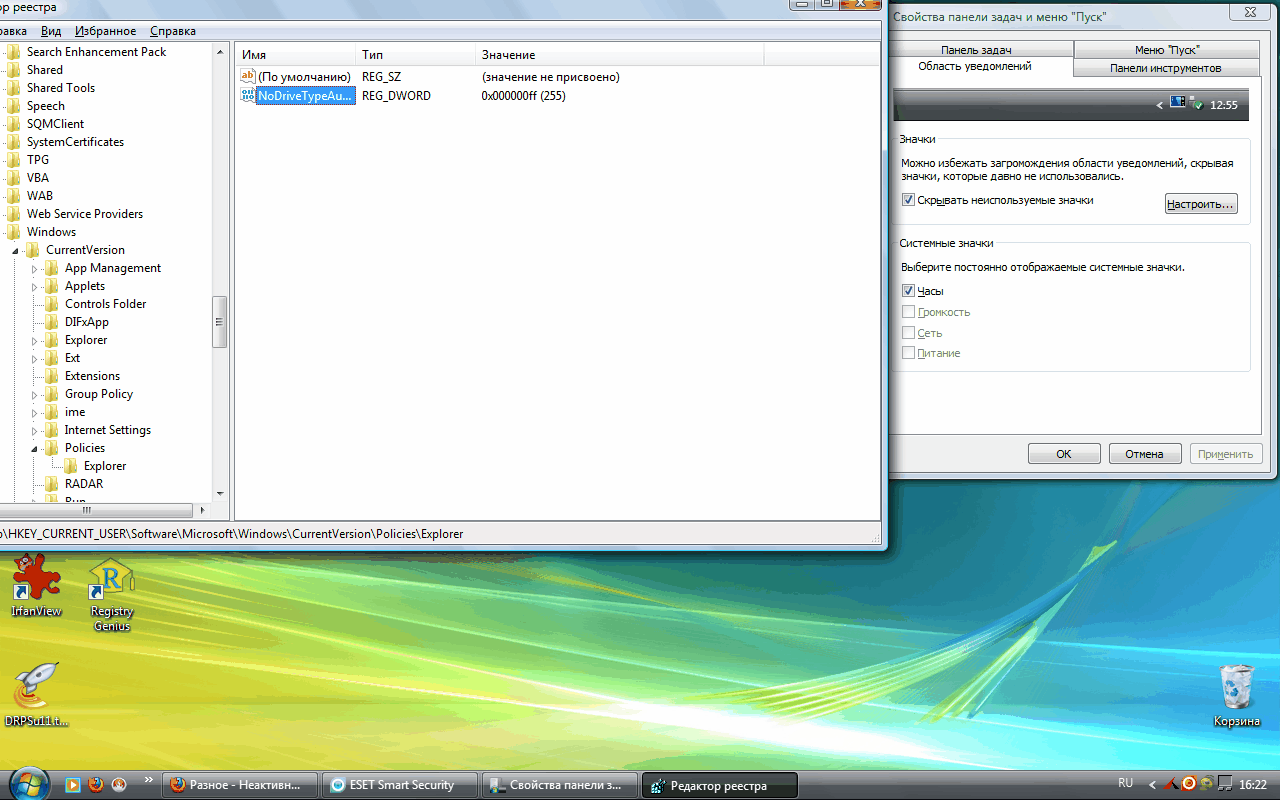Expand the App Management registry key

point(35,268)
